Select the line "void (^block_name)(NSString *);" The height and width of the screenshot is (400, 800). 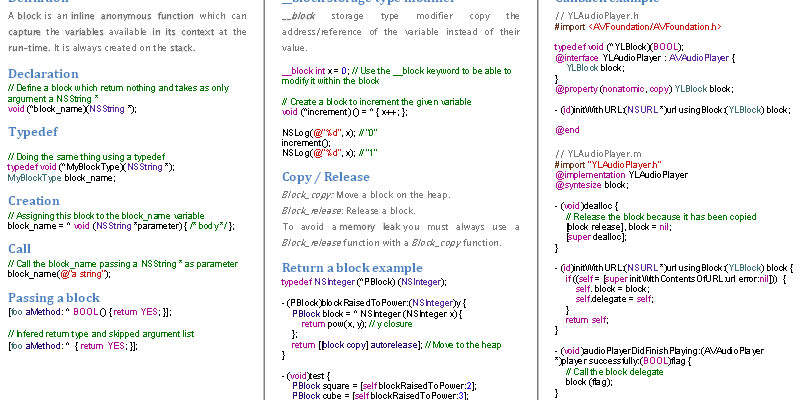(72, 109)
